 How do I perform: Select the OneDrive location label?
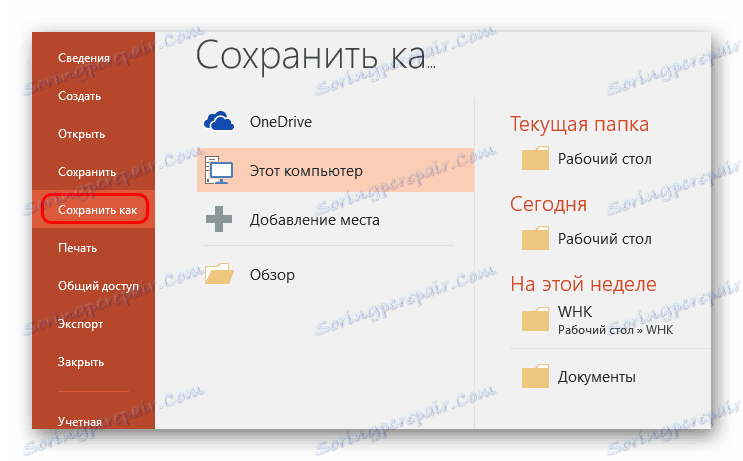click(281, 122)
